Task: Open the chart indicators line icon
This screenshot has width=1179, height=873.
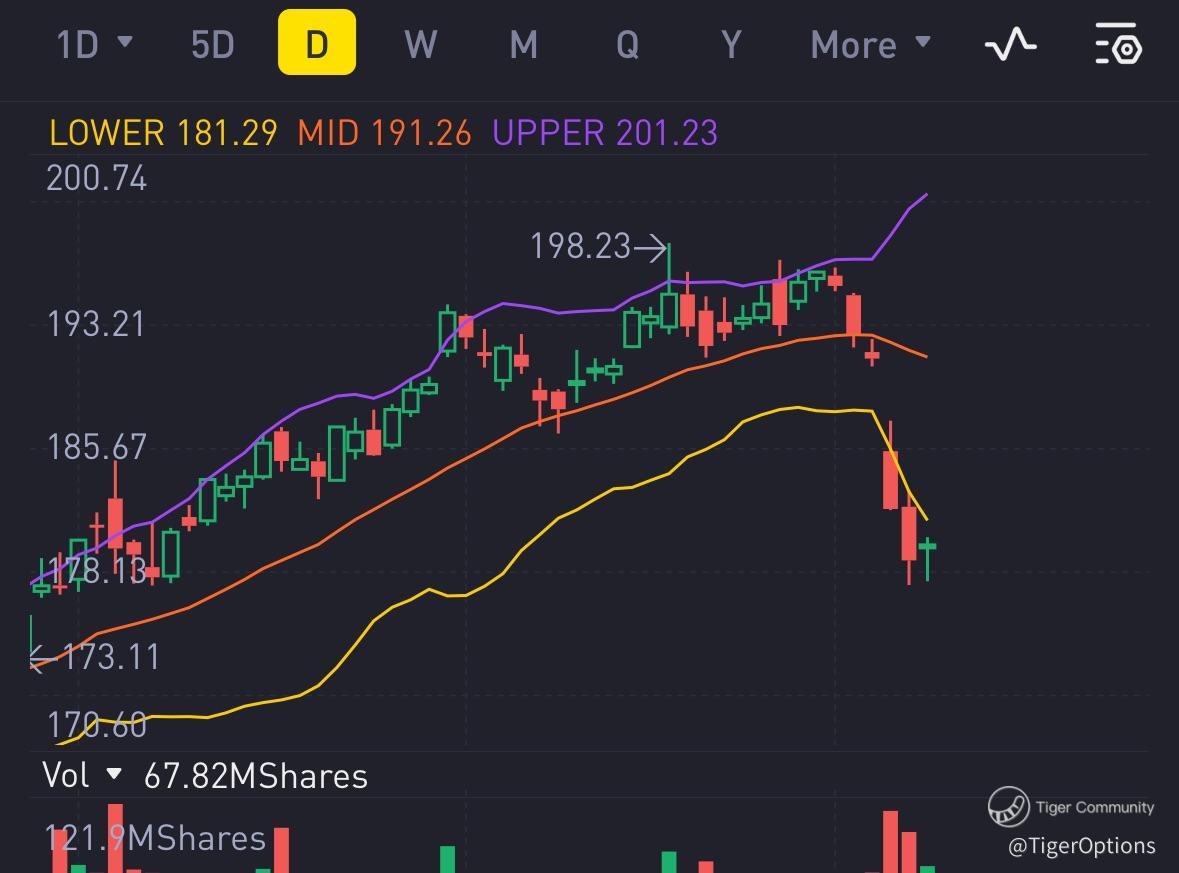Action: coord(1011,44)
